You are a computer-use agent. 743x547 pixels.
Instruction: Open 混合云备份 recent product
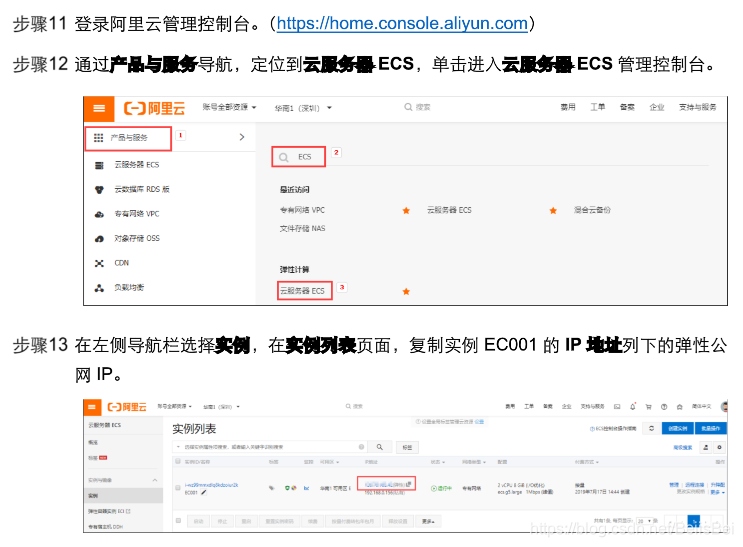592,210
